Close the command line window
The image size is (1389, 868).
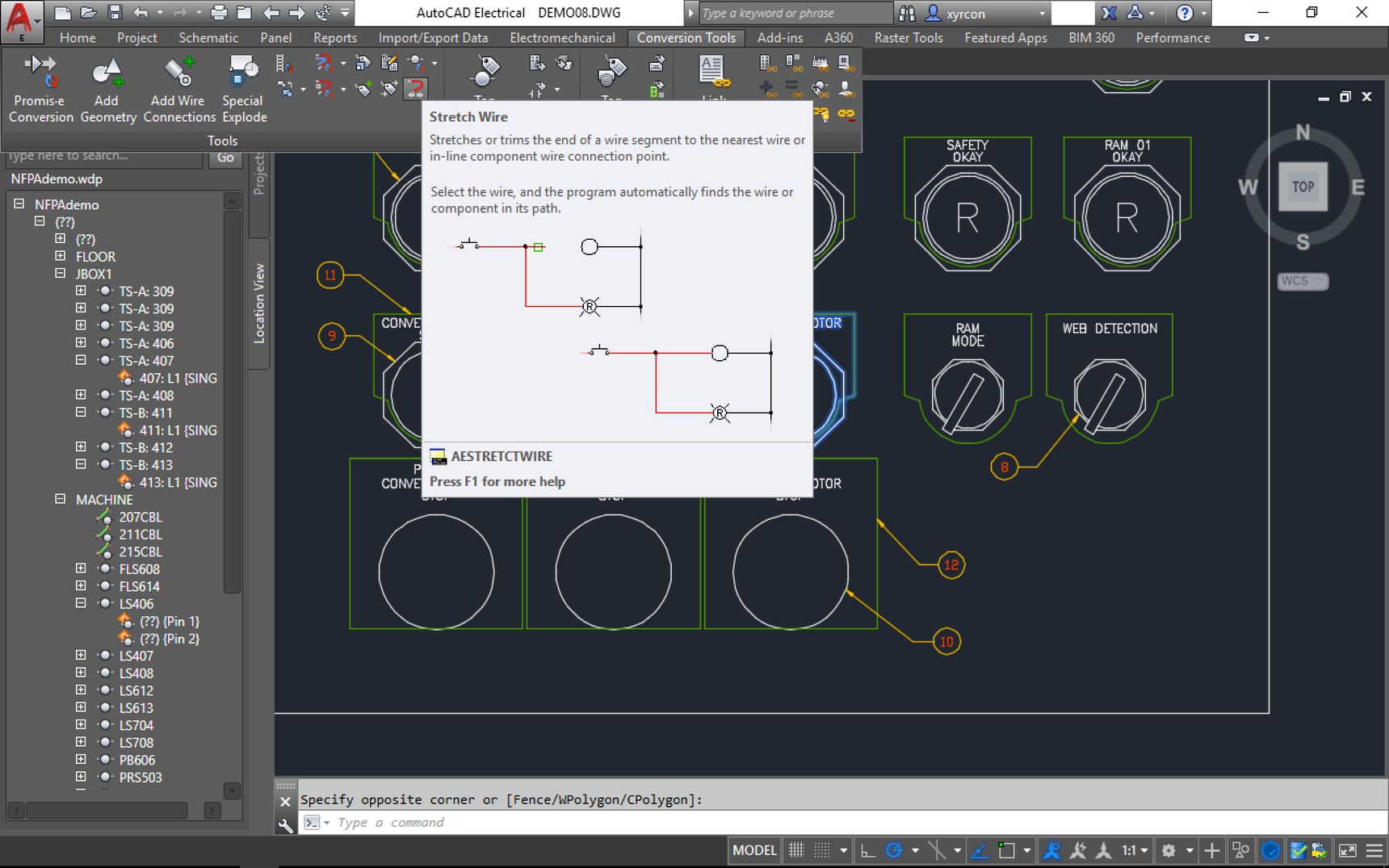[x=285, y=801]
